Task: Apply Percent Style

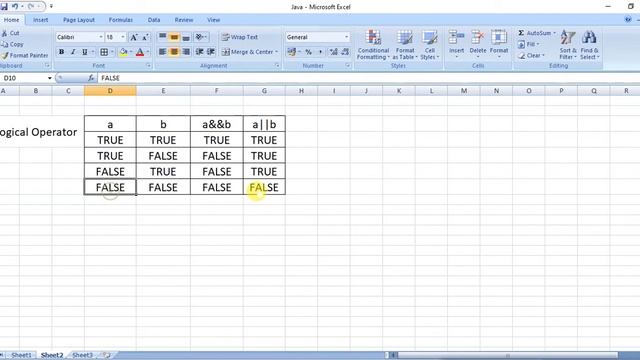Action: coord(309,52)
